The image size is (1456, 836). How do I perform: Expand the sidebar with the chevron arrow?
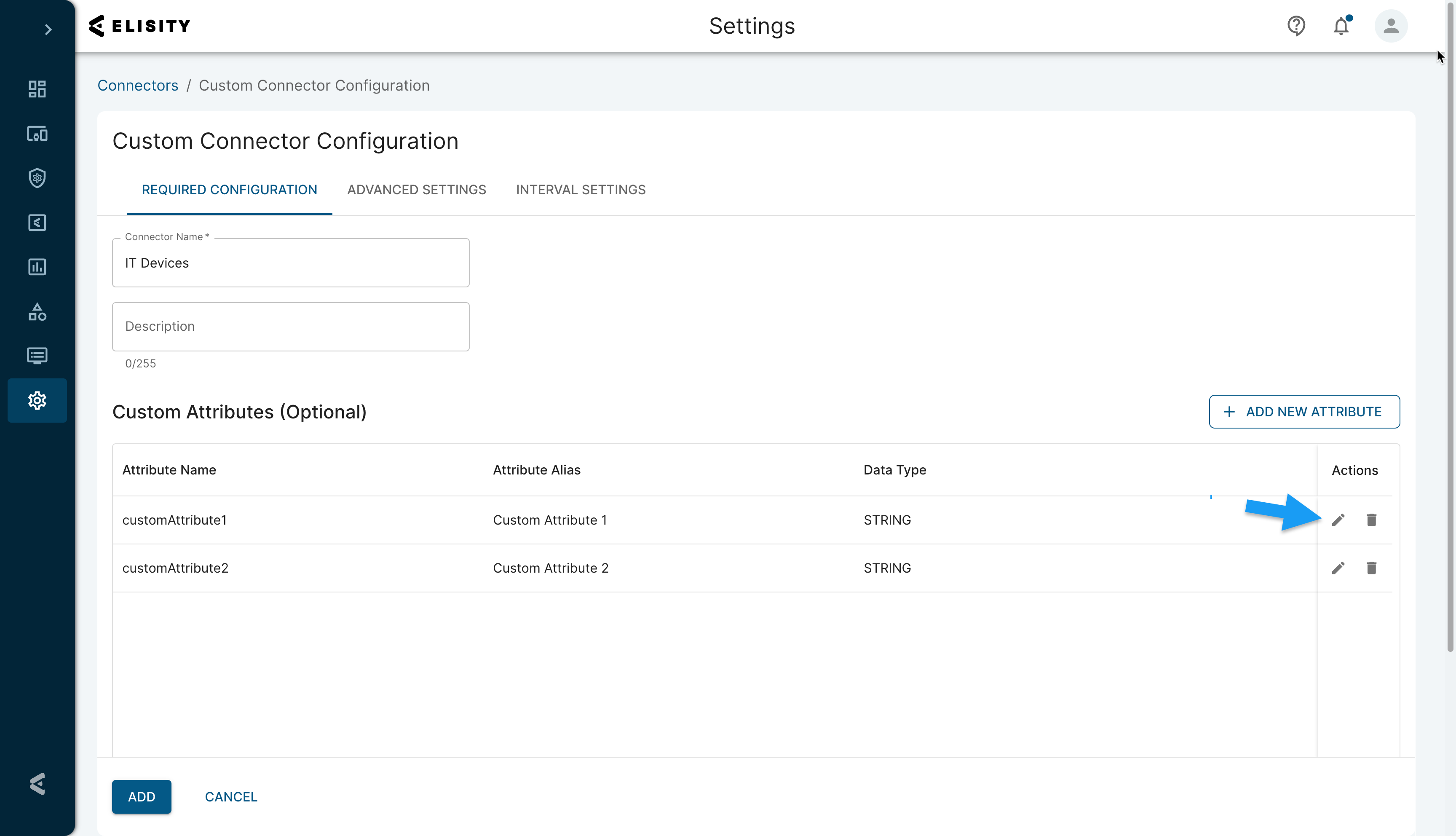(x=48, y=29)
